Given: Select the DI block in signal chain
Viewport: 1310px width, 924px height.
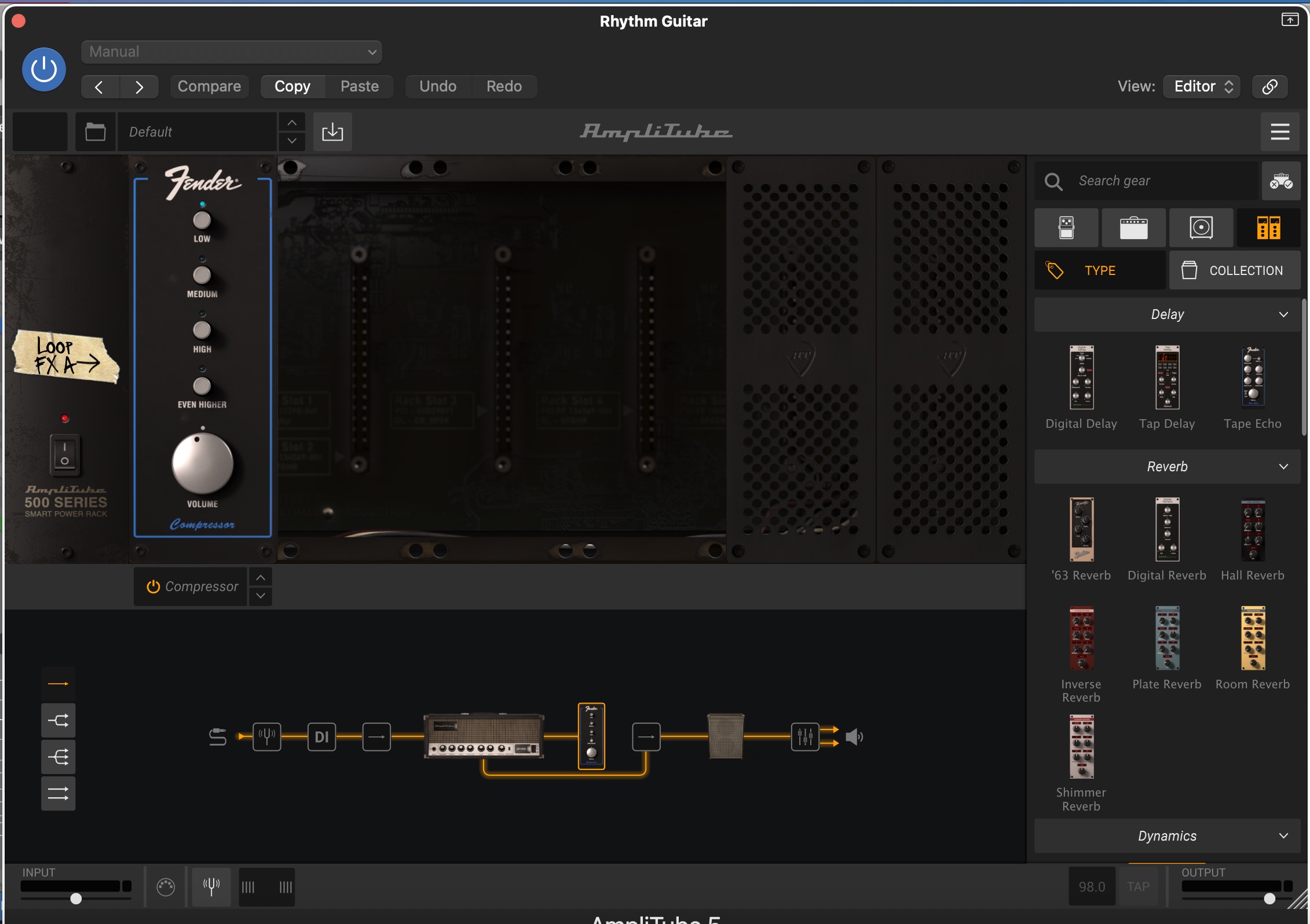Looking at the screenshot, I should tap(321, 738).
